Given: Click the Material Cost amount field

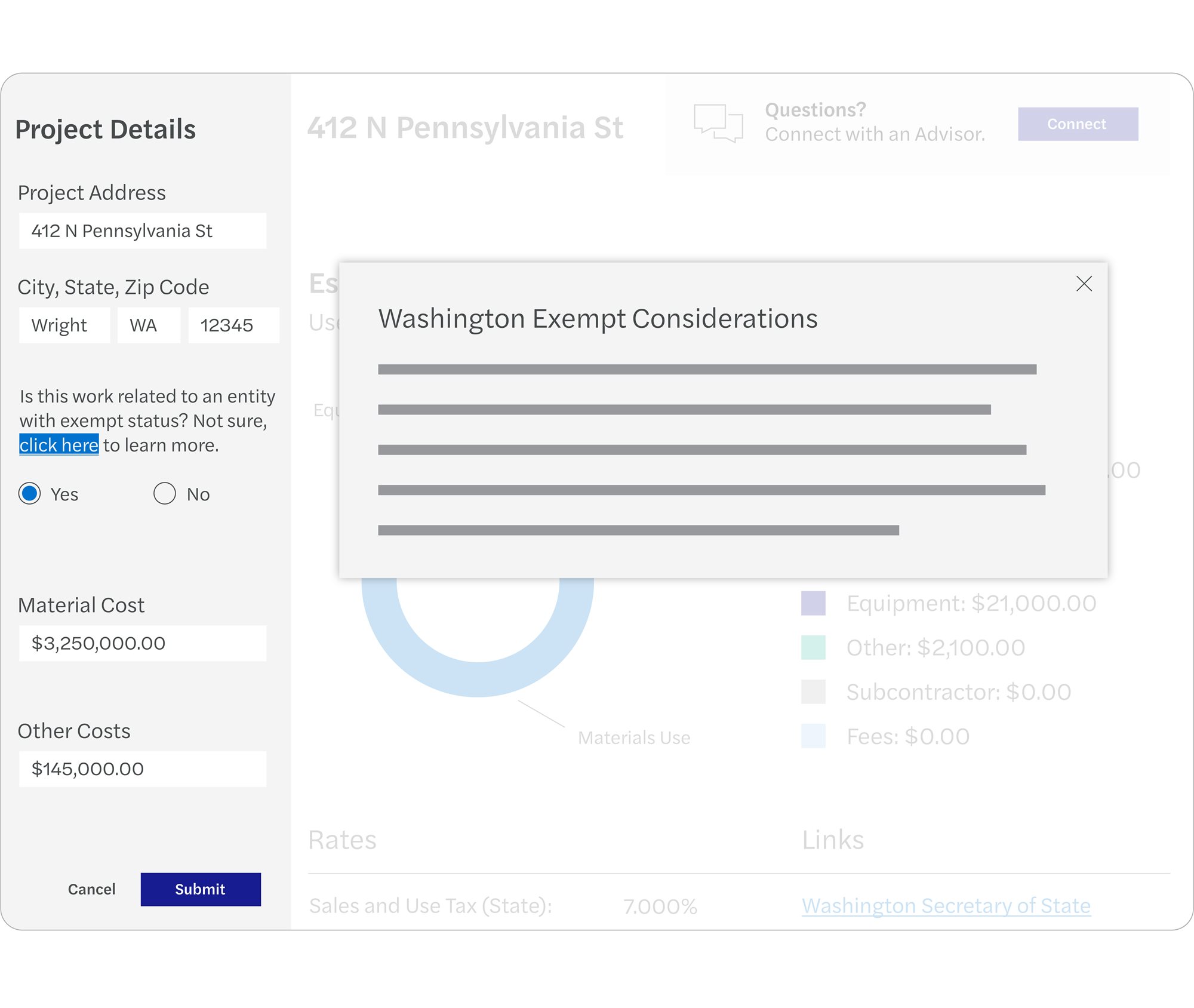Looking at the screenshot, I should [x=142, y=644].
